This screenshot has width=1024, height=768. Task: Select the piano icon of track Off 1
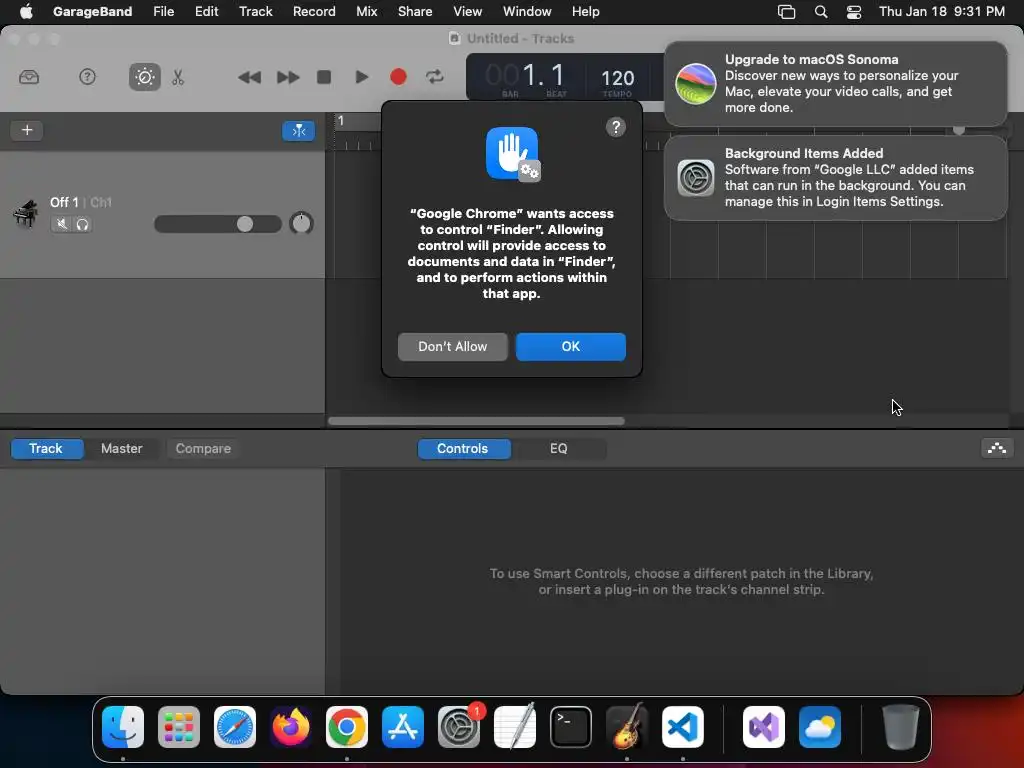(25, 214)
